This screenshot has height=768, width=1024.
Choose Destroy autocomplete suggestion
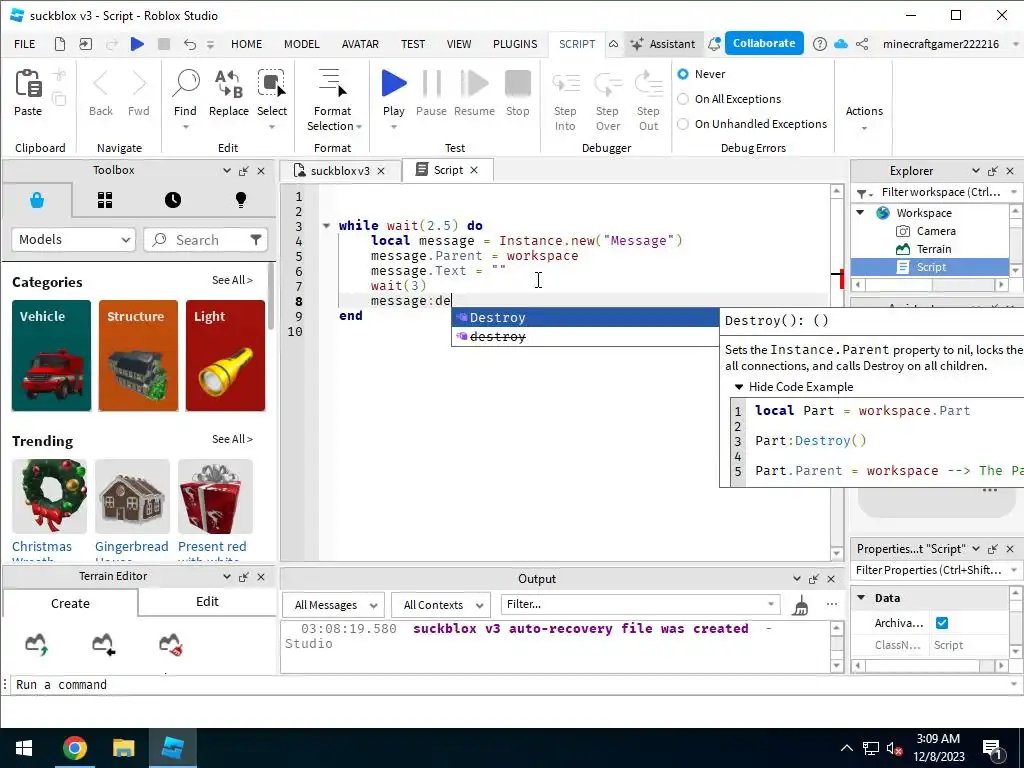tap(585, 317)
